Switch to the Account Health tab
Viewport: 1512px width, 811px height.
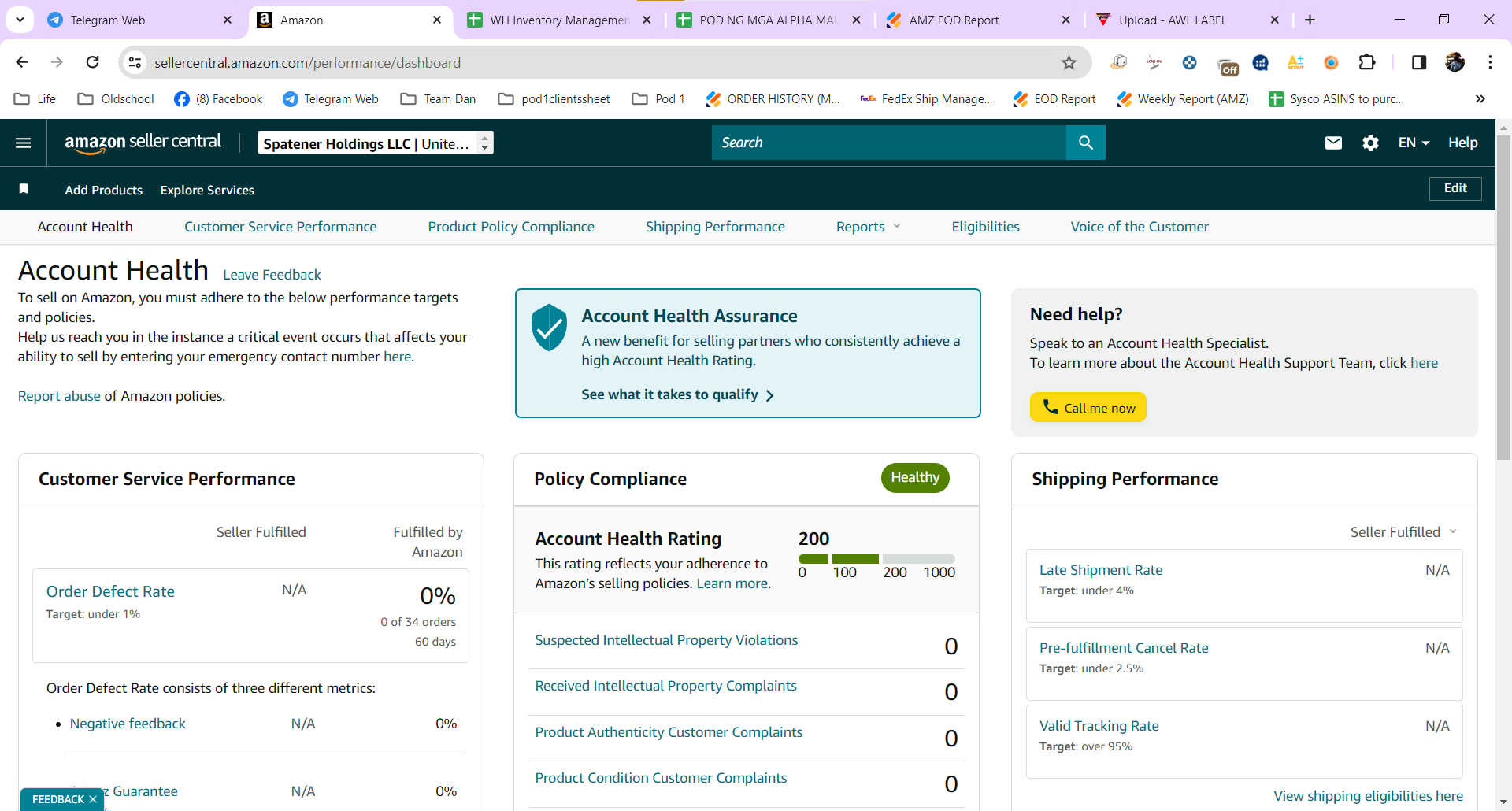pyautogui.click(x=85, y=227)
